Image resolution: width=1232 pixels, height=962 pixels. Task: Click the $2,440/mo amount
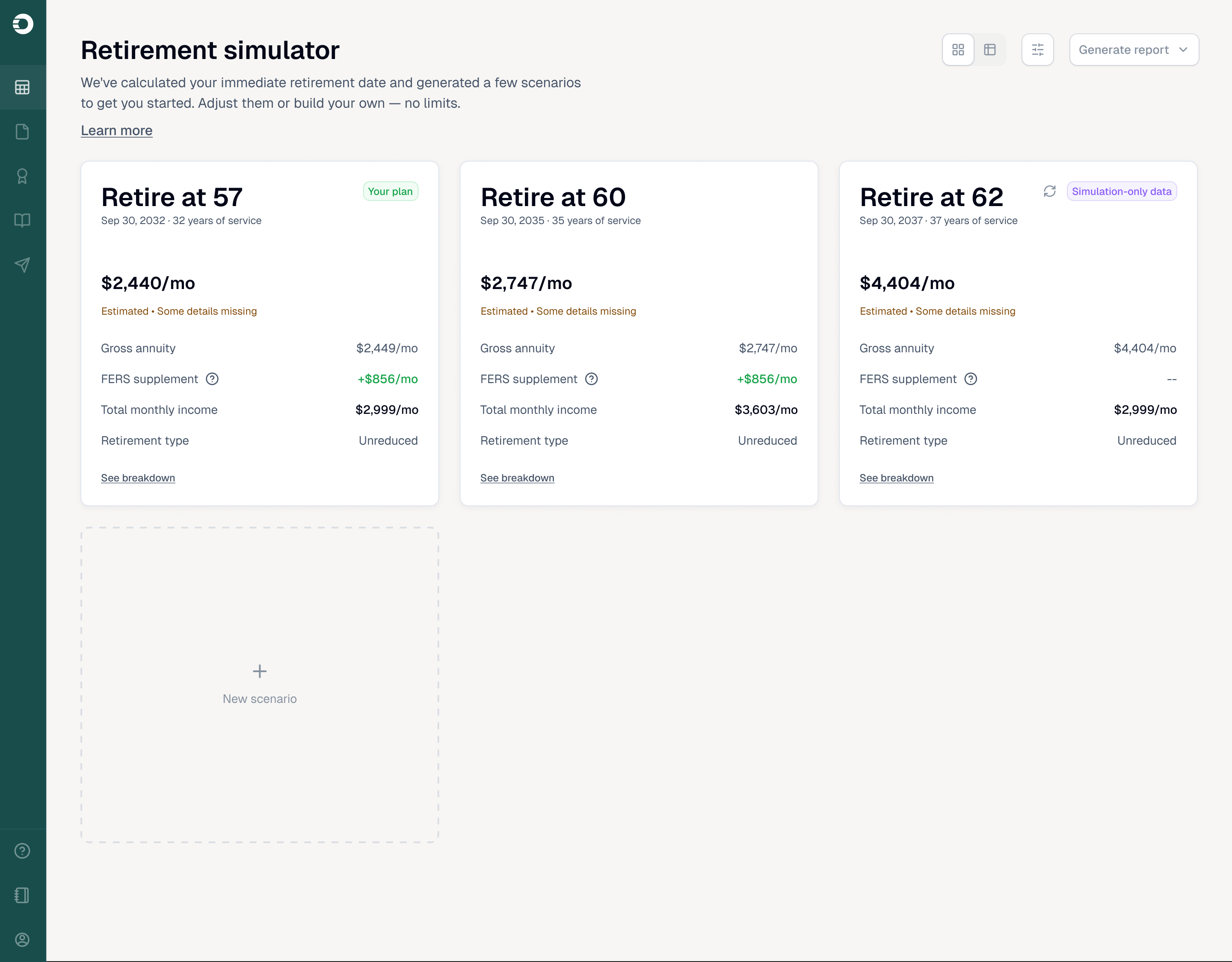(148, 283)
